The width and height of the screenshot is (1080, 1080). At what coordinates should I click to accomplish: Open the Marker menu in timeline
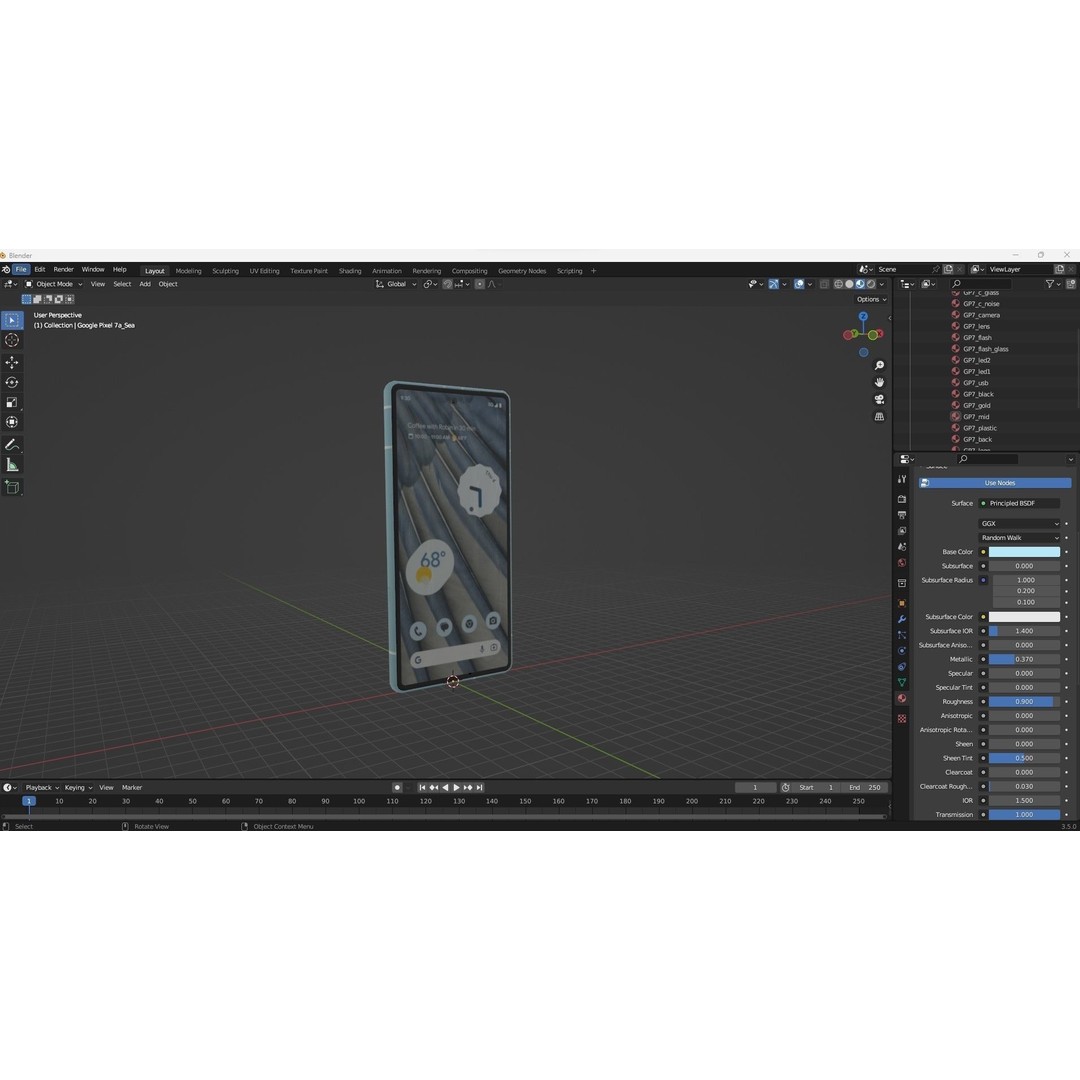[x=132, y=787]
